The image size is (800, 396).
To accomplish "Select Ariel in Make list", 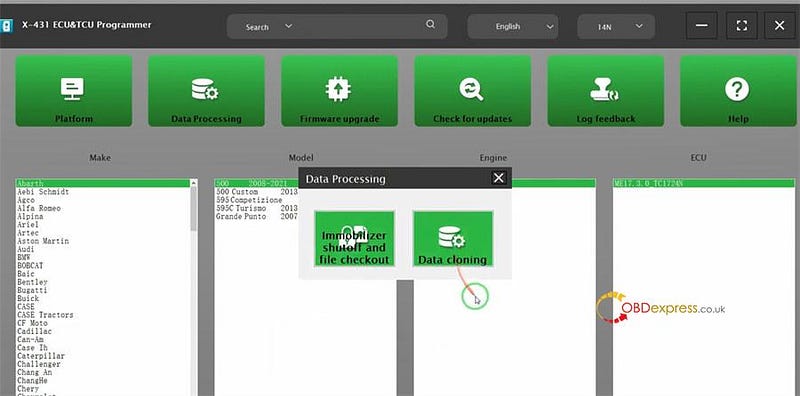I will point(103,225).
